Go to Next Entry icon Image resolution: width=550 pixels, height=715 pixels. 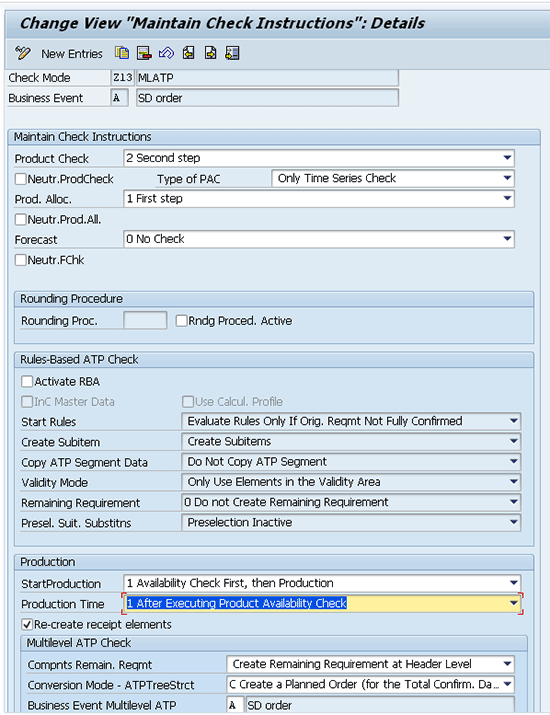point(210,53)
